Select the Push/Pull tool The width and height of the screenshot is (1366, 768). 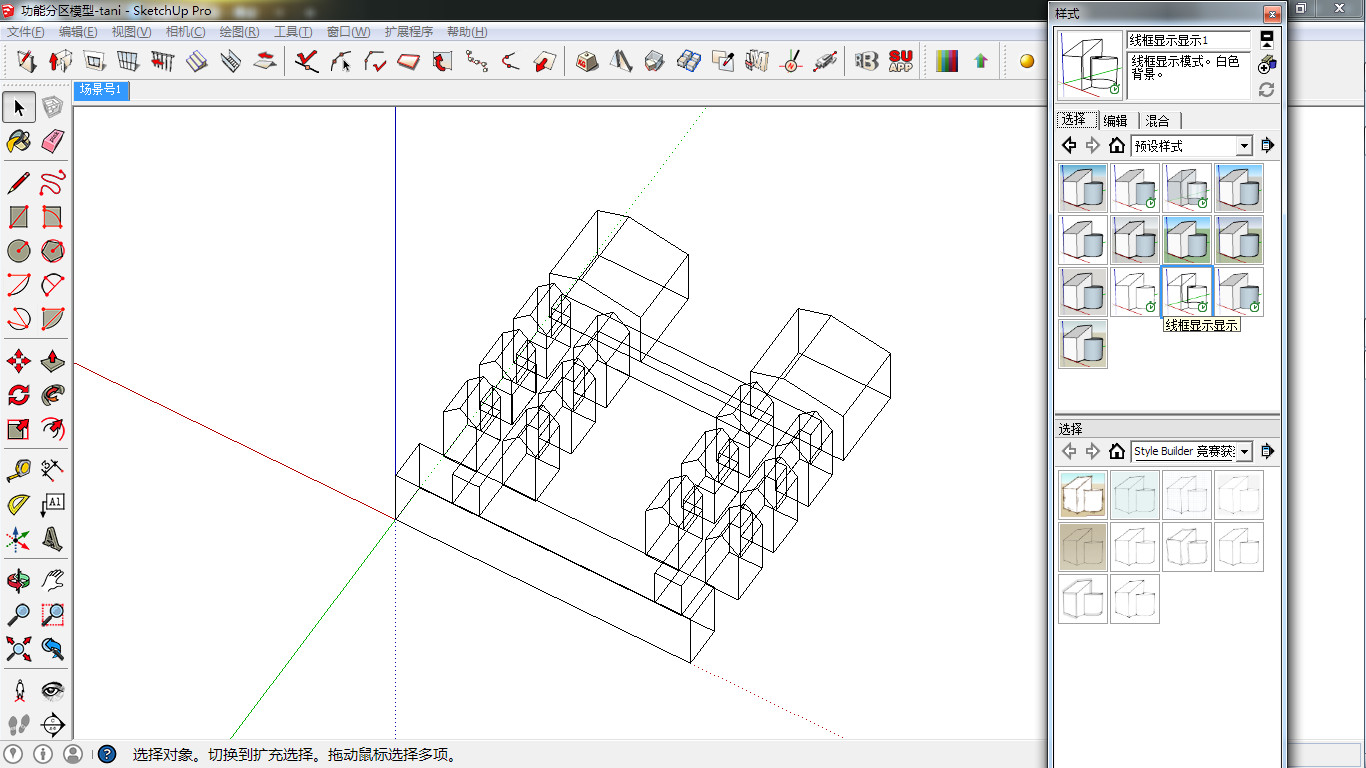point(53,361)
